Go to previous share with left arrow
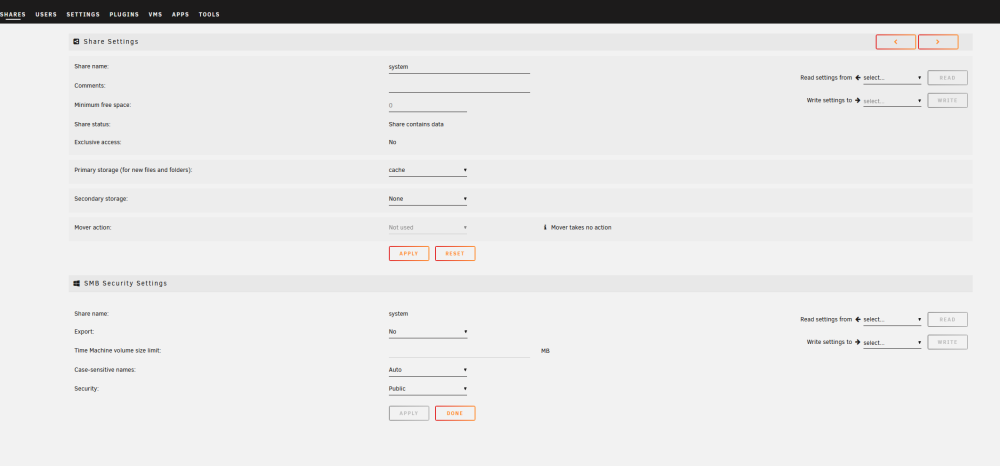Image resolution: width=1000 pixels, height=466 pixels. (x=895, y=41)
